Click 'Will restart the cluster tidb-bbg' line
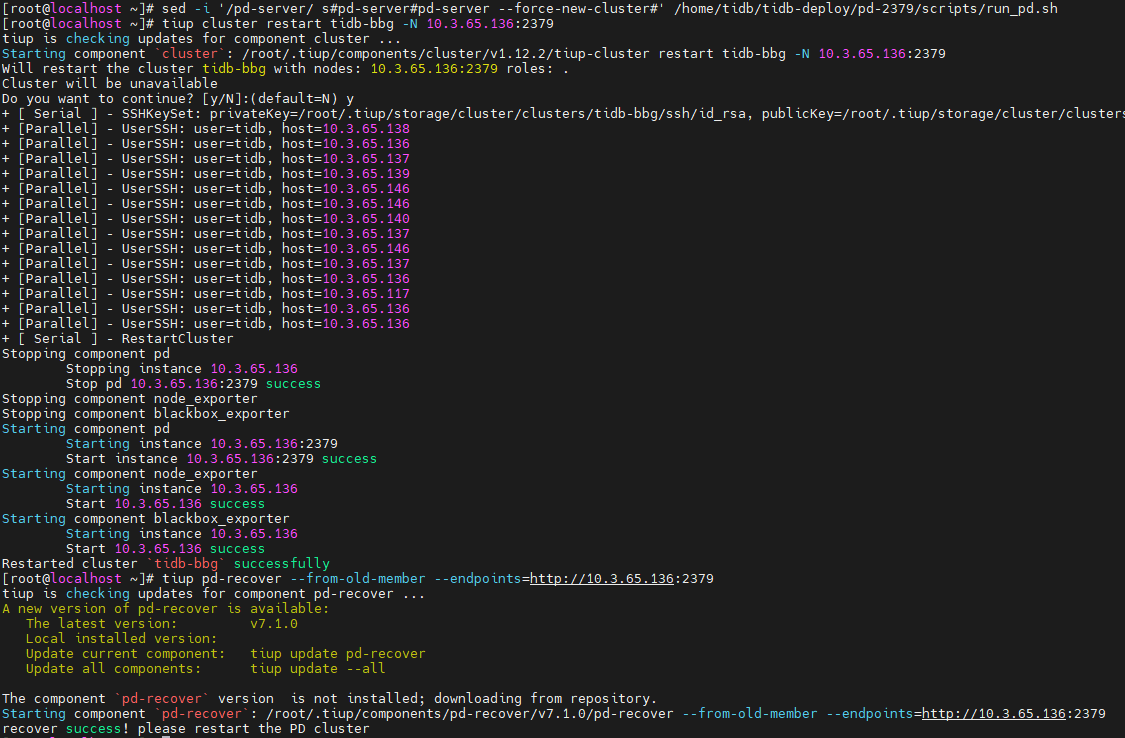Image resolution: width=1125 pixels, height=738 pixels. 286,69
